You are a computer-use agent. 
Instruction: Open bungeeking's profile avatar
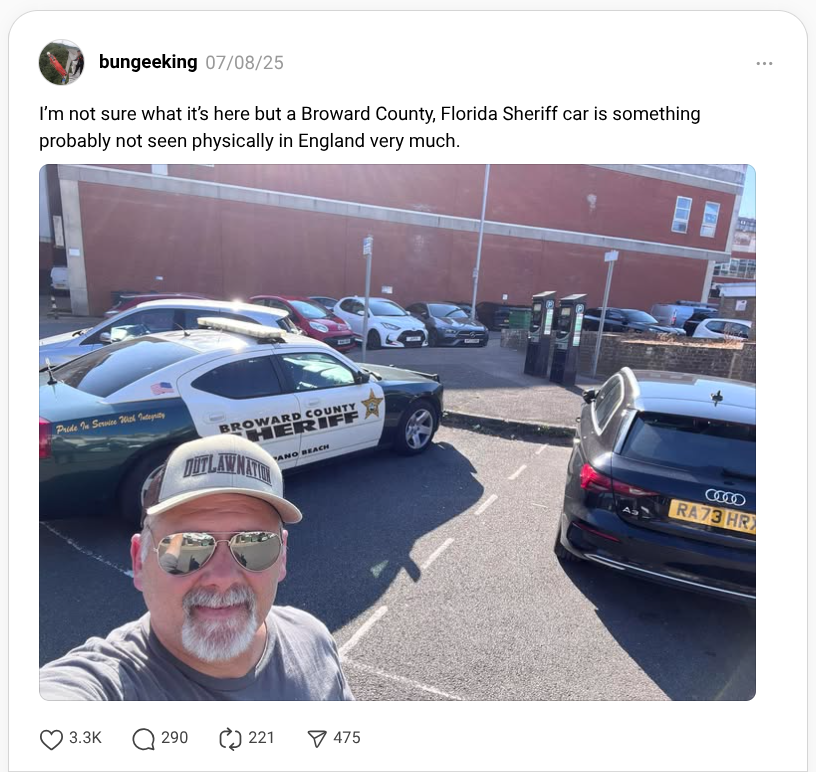61,62
